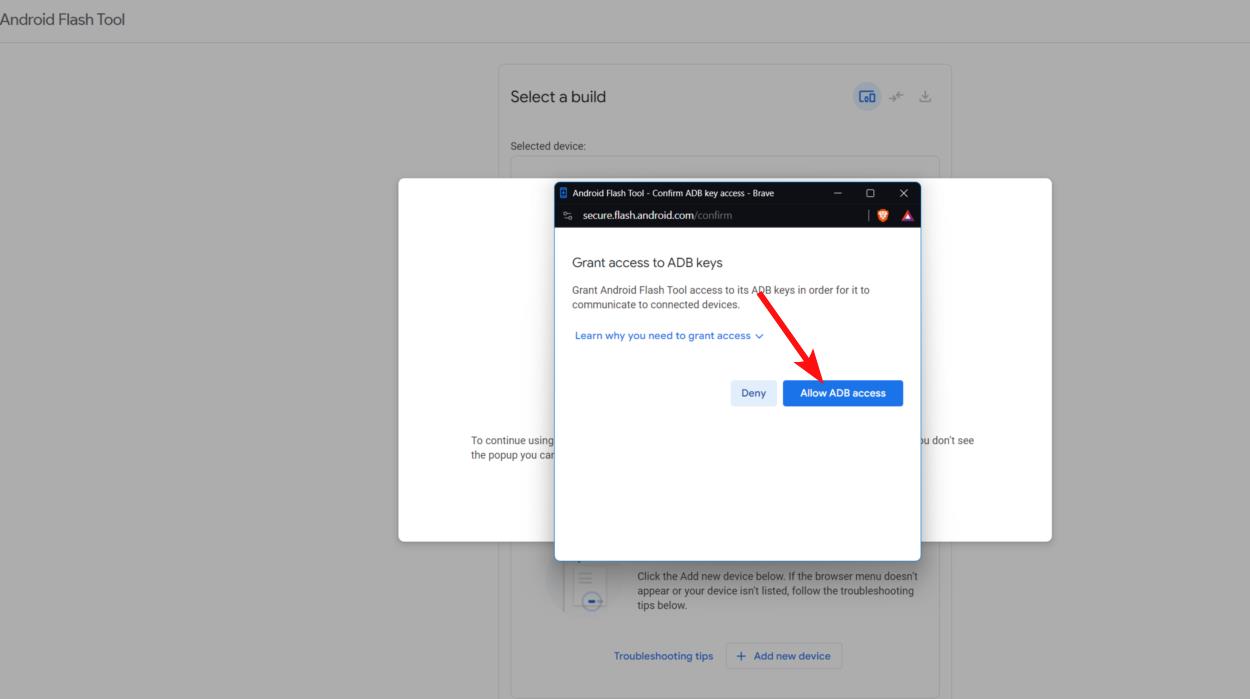Screen dimensions: 1250x699
Task: Click the Allow ADB access button
Action: pos(842,393)
